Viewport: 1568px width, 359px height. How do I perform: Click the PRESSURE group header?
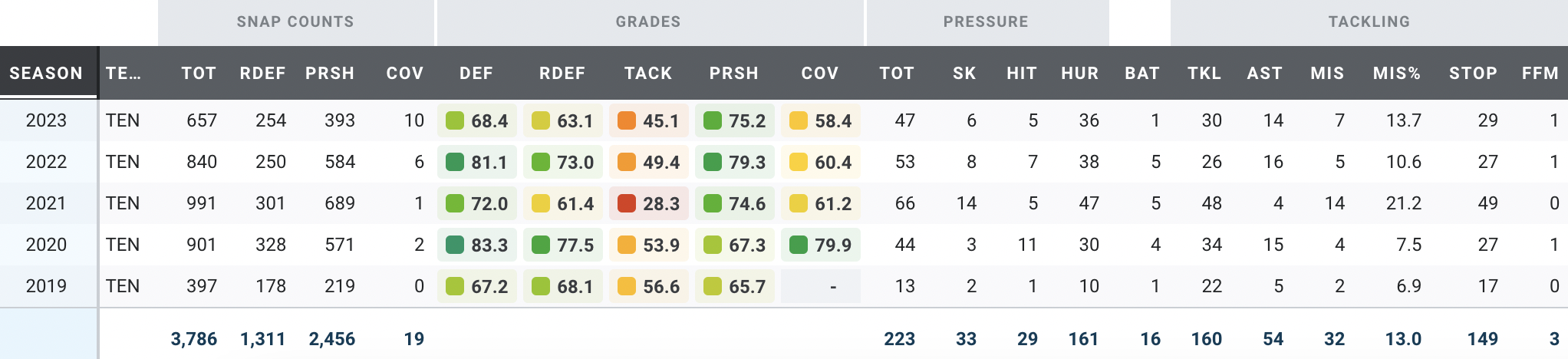986,22
